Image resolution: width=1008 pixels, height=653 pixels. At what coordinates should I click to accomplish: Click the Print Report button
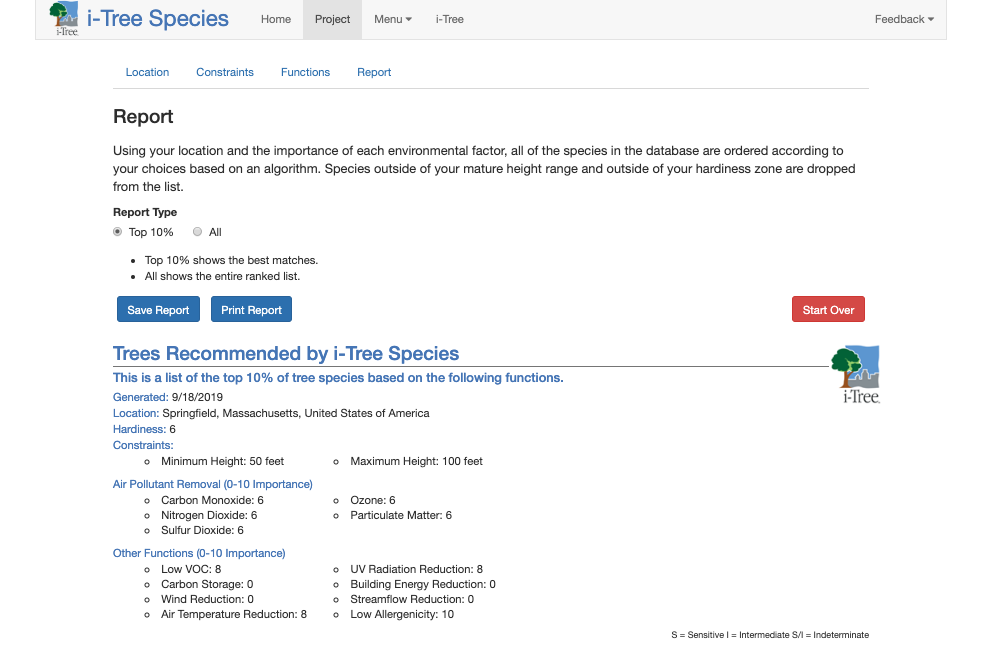tap(251, 310)
